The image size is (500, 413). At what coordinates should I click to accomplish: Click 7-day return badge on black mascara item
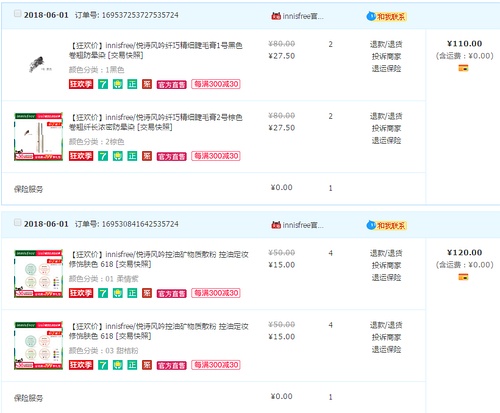(x=103, y=84)
